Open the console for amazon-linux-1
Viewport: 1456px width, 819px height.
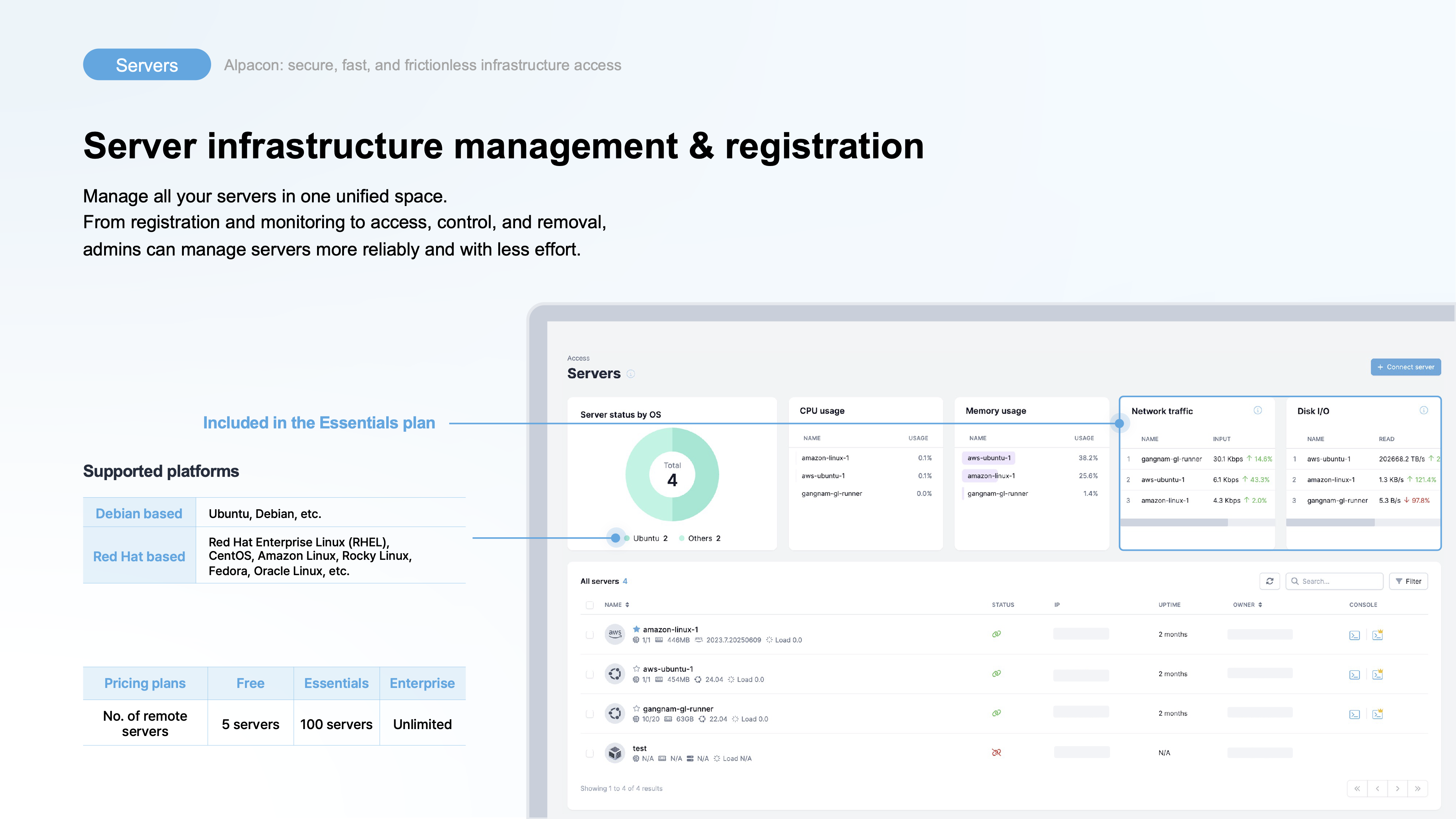1354,635
